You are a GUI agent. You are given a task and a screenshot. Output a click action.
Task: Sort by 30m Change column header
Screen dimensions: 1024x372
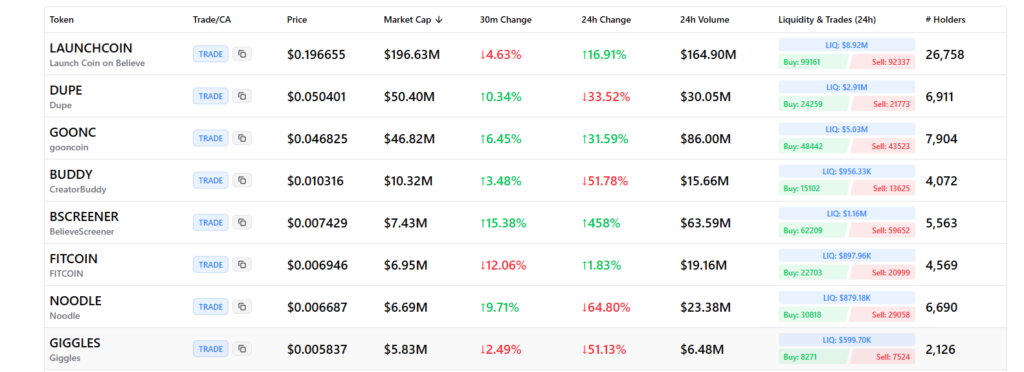coord(505,20)
